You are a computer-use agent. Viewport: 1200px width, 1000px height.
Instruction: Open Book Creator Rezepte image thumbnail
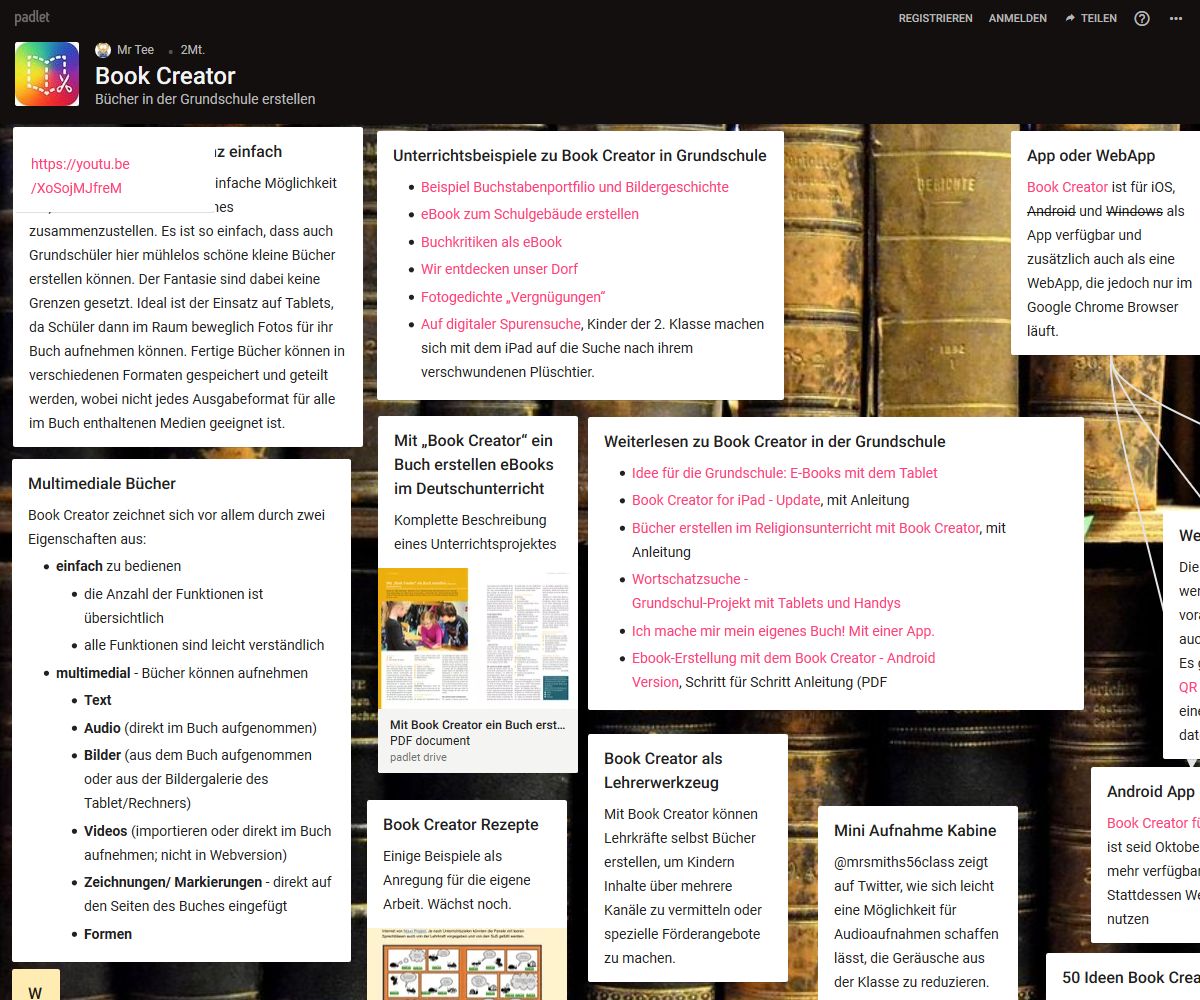click(467, 964)
